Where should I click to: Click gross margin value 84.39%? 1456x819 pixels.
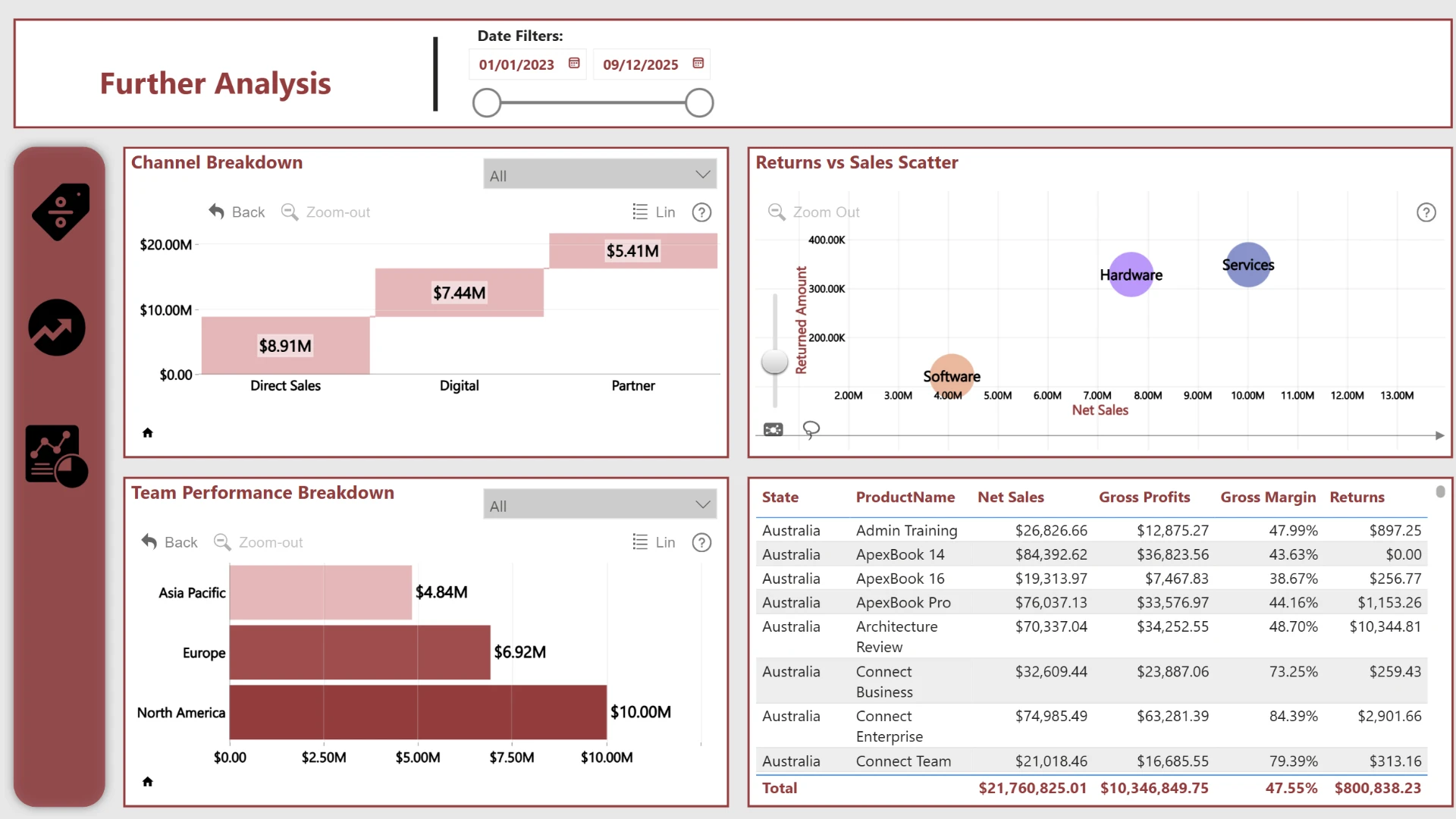(x=1294, y=716)
